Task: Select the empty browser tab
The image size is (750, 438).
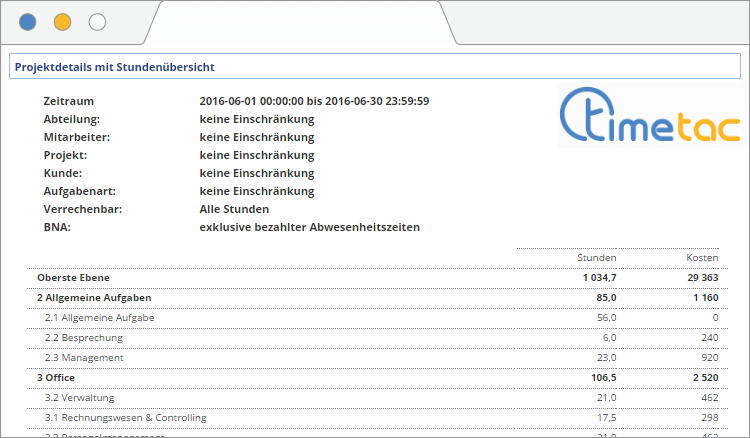Action: click(x=300, y=24)
